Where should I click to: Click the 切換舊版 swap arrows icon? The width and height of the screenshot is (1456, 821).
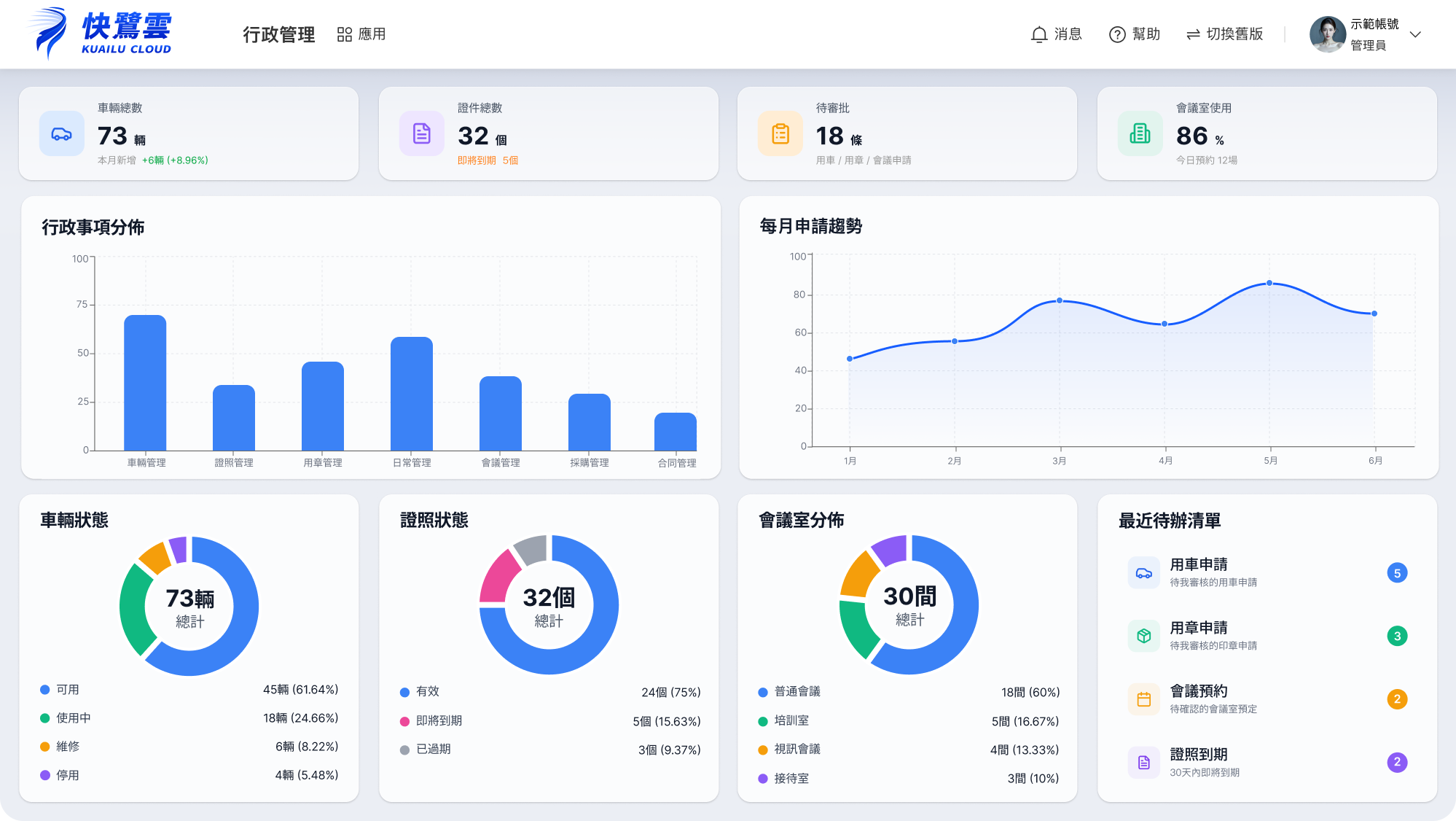point(1193,34)
